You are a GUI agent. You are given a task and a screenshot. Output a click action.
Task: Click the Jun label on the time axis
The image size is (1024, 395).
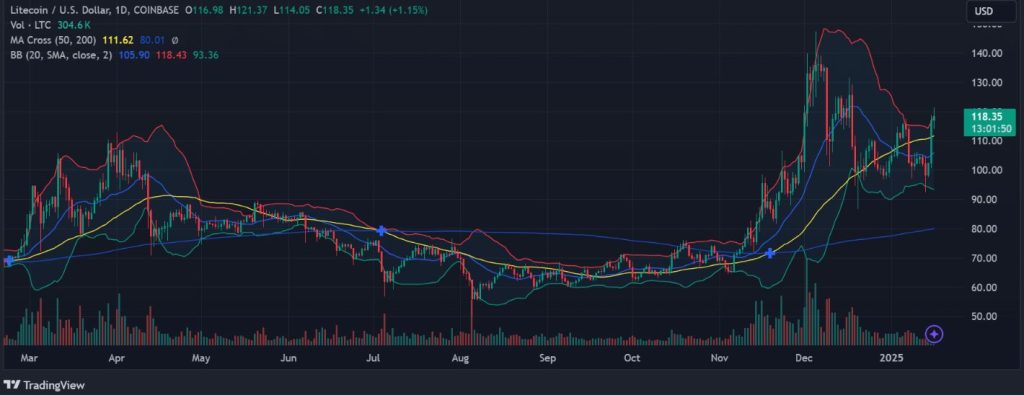pyautogui.click(x=289, y=358)
